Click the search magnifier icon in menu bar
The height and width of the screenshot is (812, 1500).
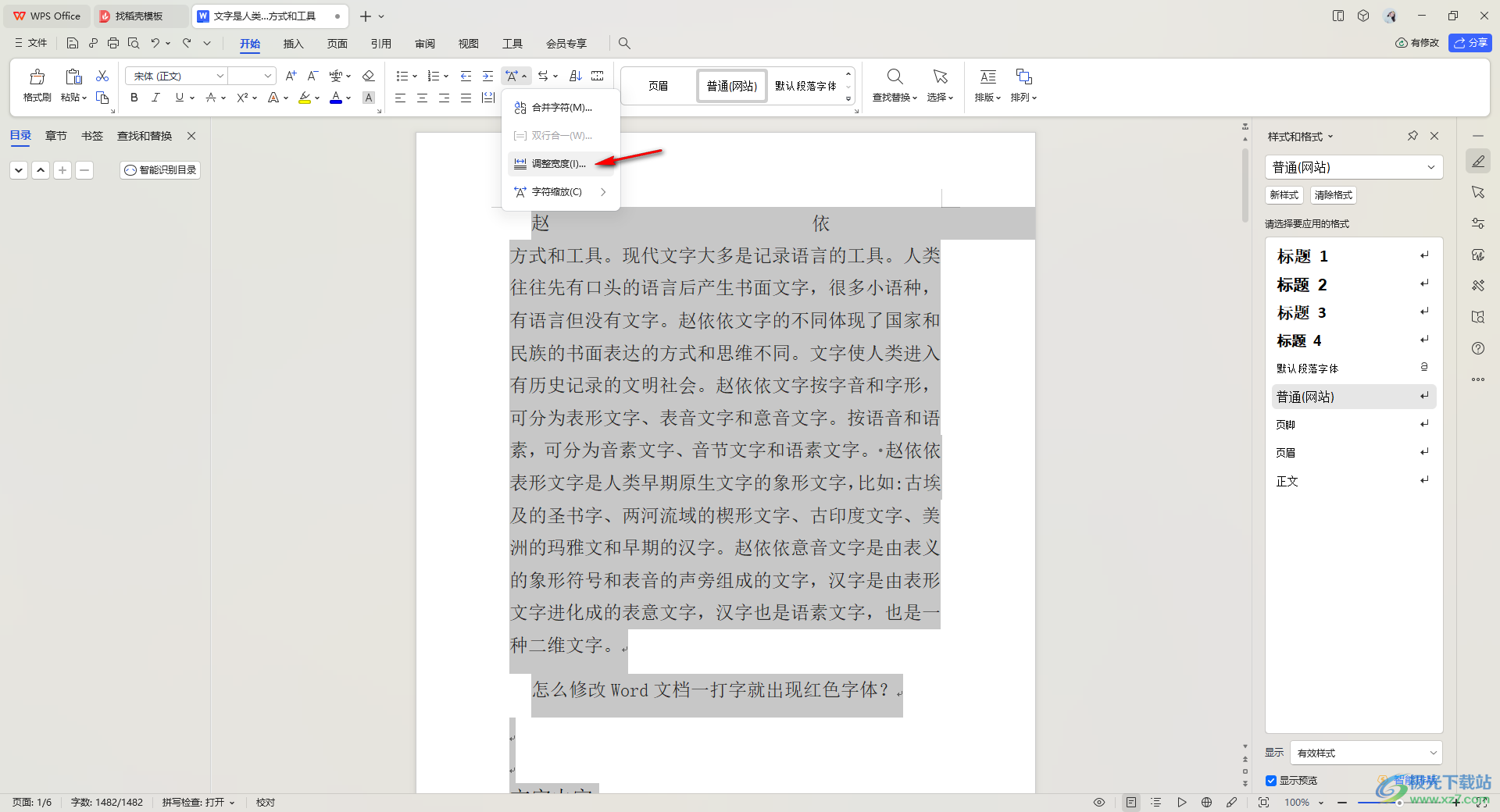coord(624,44)
